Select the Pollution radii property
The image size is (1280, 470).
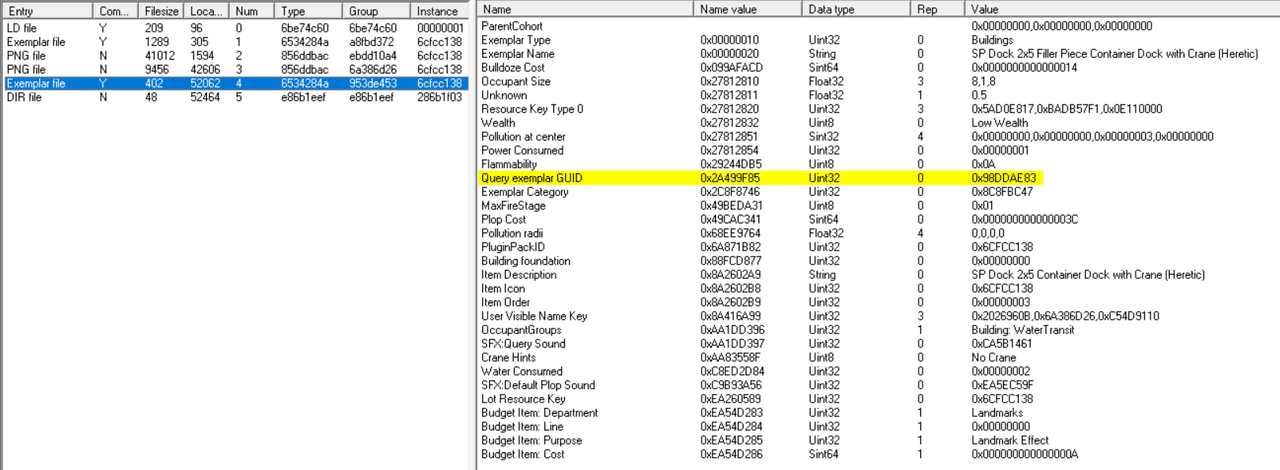tap(878, 233)
